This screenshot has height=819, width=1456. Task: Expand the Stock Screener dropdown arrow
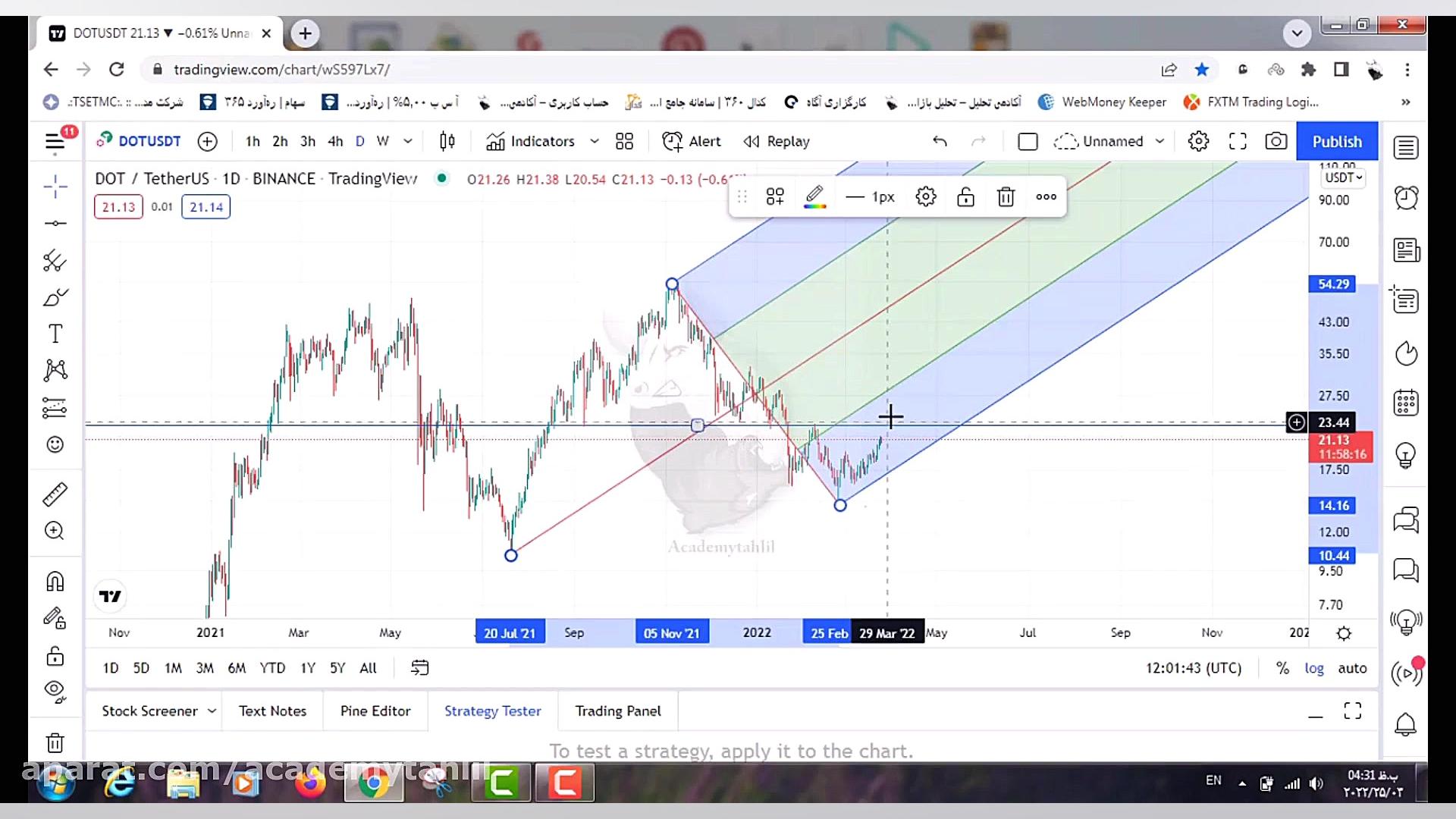[212, 711]
